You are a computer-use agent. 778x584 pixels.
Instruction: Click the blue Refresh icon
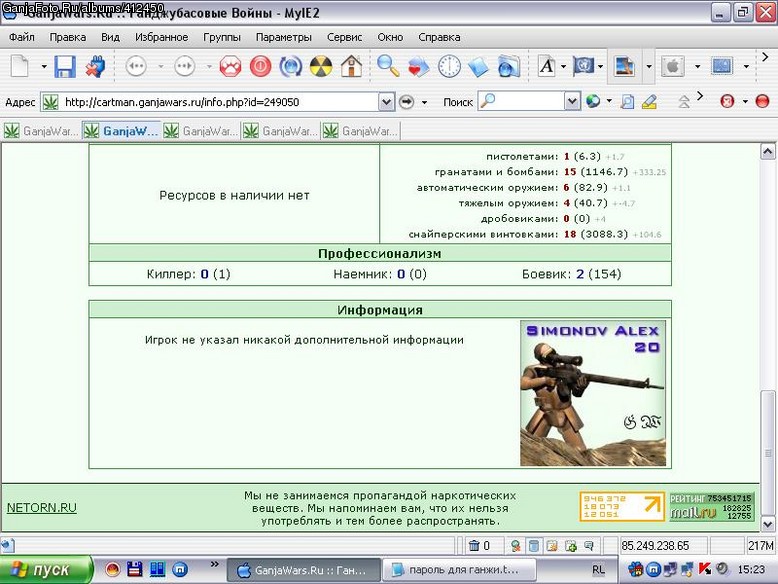291,66
